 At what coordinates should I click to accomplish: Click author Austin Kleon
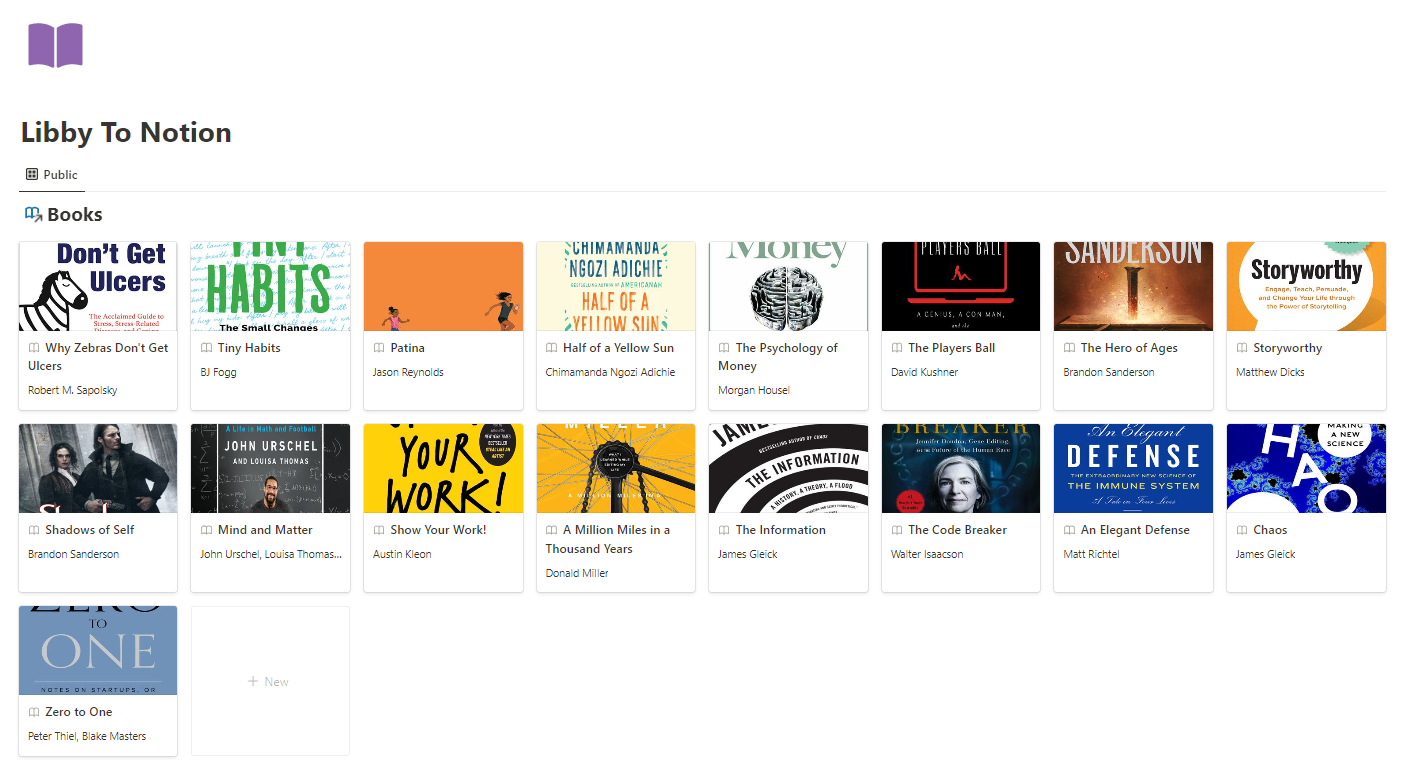(x=402, y=554)
